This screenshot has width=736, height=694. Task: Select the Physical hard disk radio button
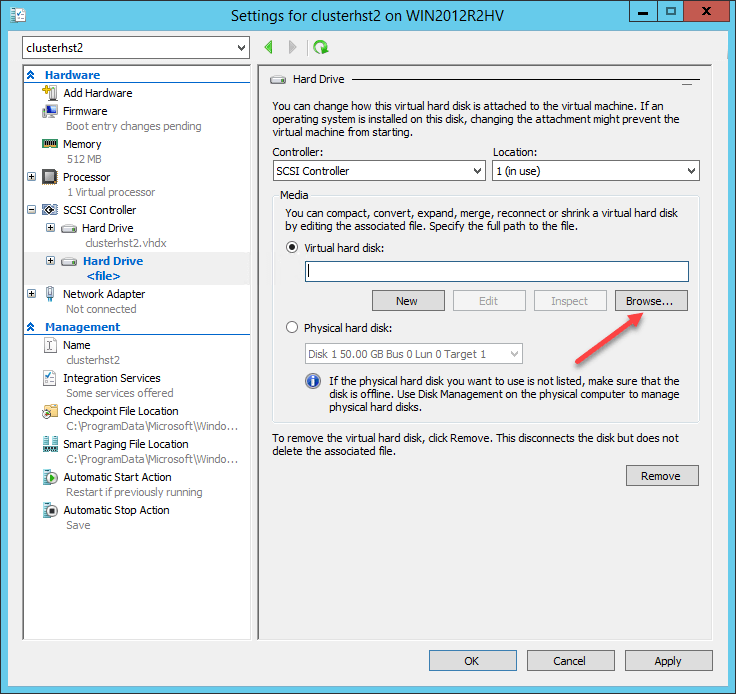[x=292, y=327]
